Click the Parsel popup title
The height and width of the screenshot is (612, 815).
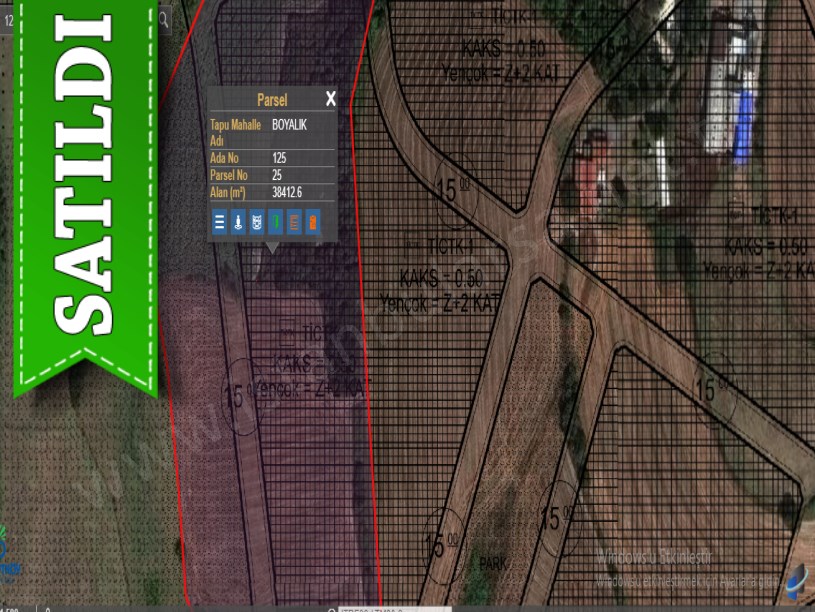coord(271,100)
